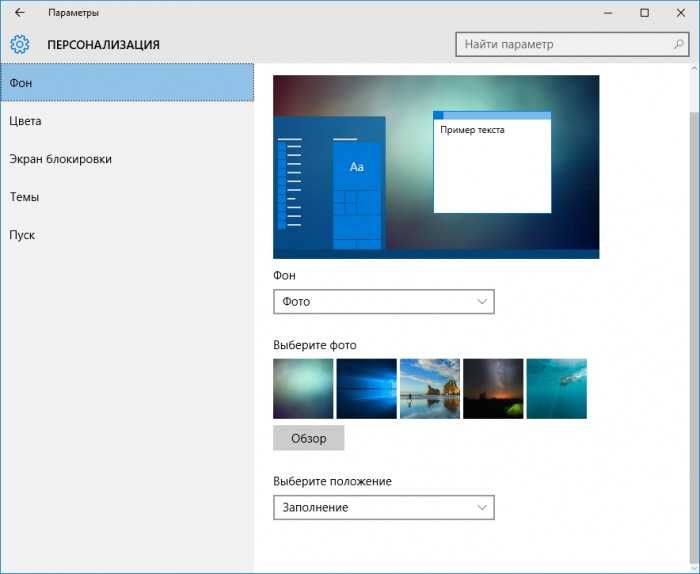Focus the Найти параметр search field
The width and height of the screenshot is (700, 574).
point(572,44)
